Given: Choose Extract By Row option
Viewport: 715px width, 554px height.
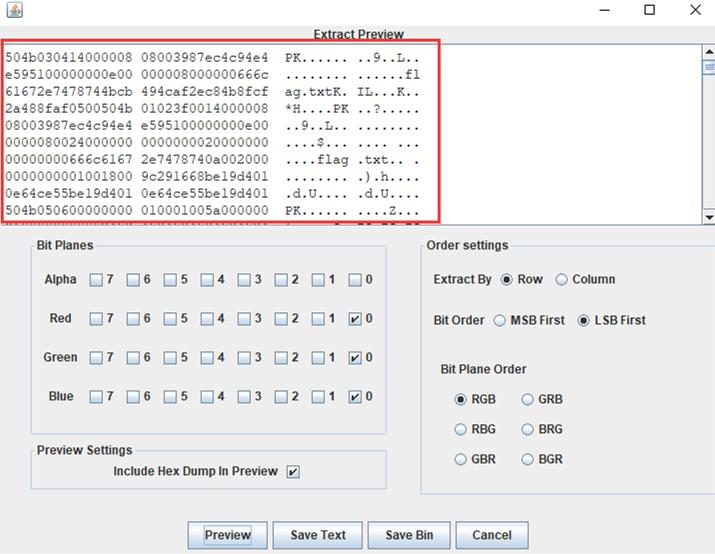Looking at the screenshot, I should [x=506, y=280].
